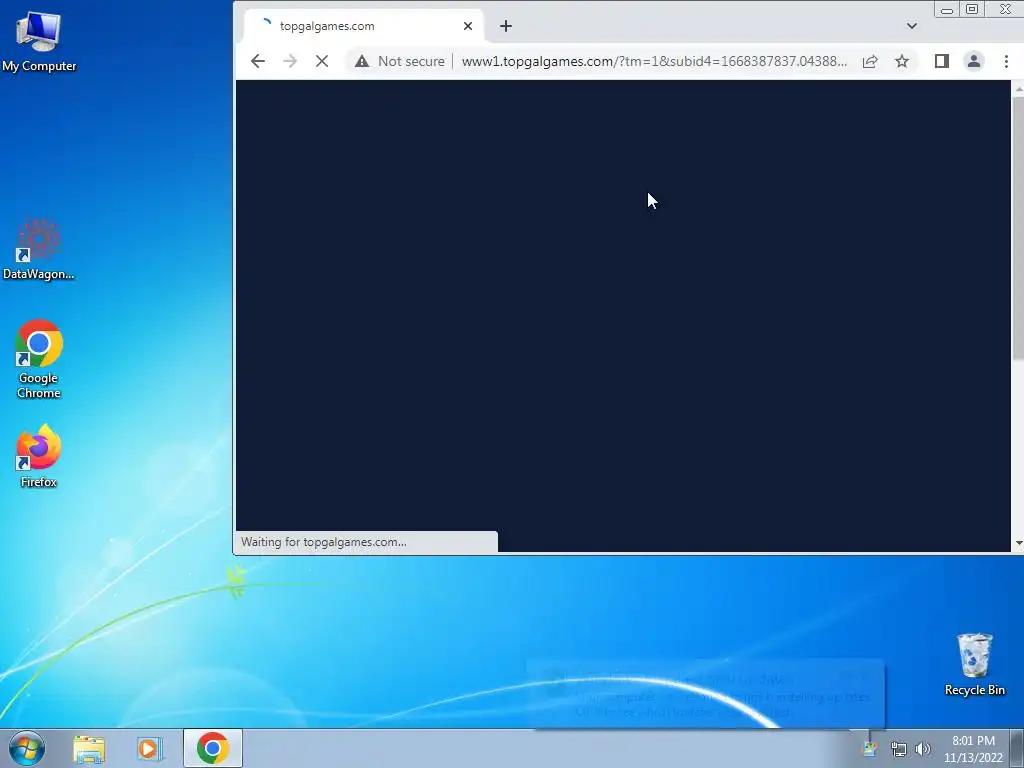
Task: Click the network tray icon
Action: point(899,749)
